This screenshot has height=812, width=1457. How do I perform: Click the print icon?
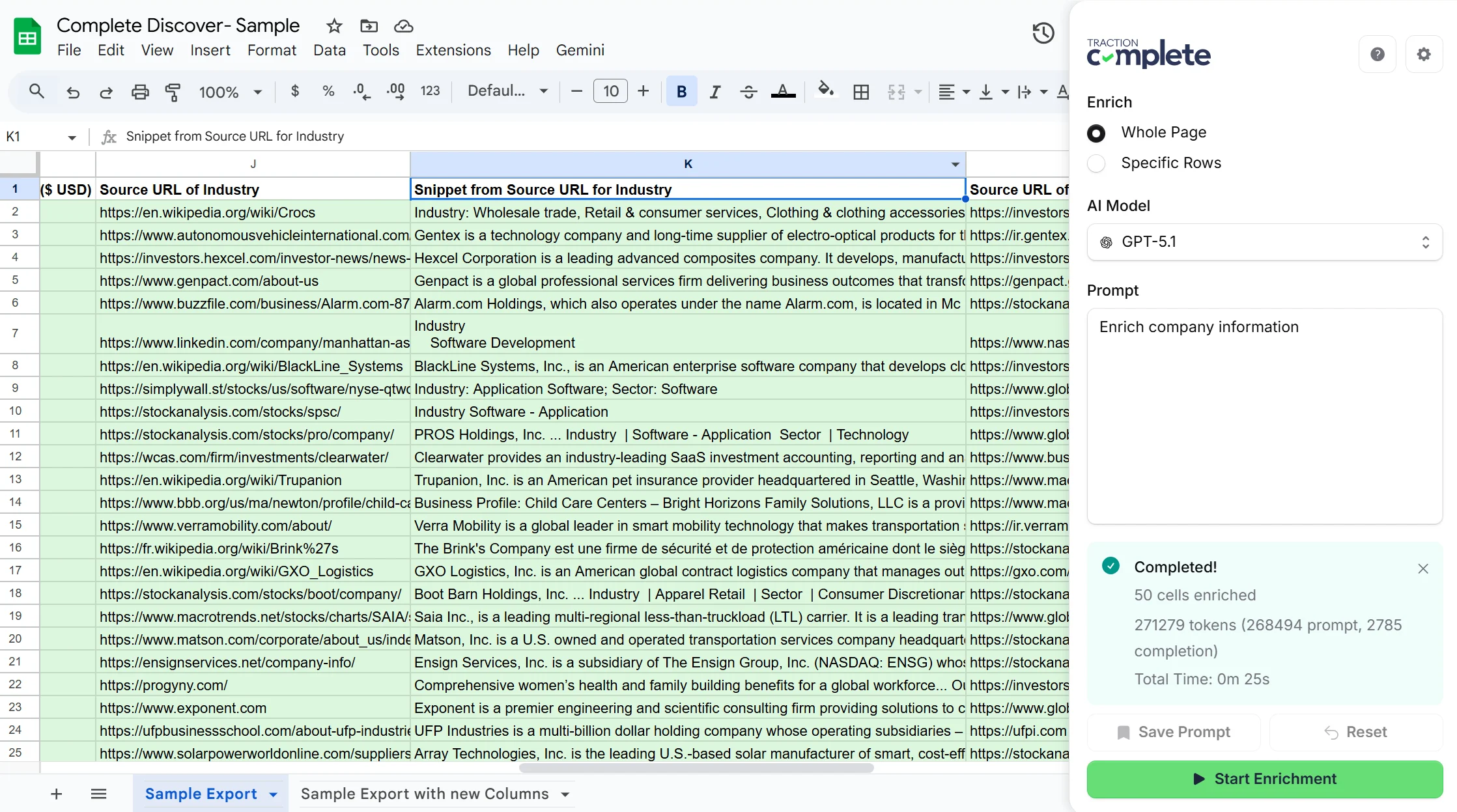pyautogui.click(x=139, y=92)
